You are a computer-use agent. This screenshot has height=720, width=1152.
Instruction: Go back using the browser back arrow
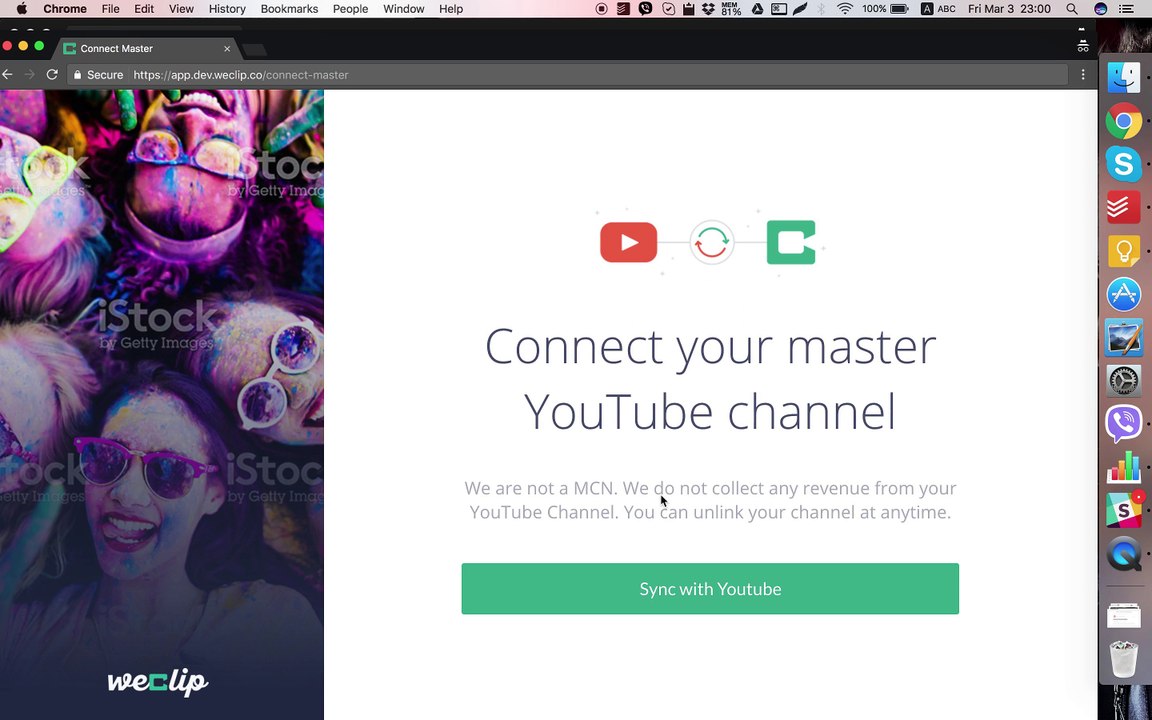pyautogui.click(x=7, y=74)
